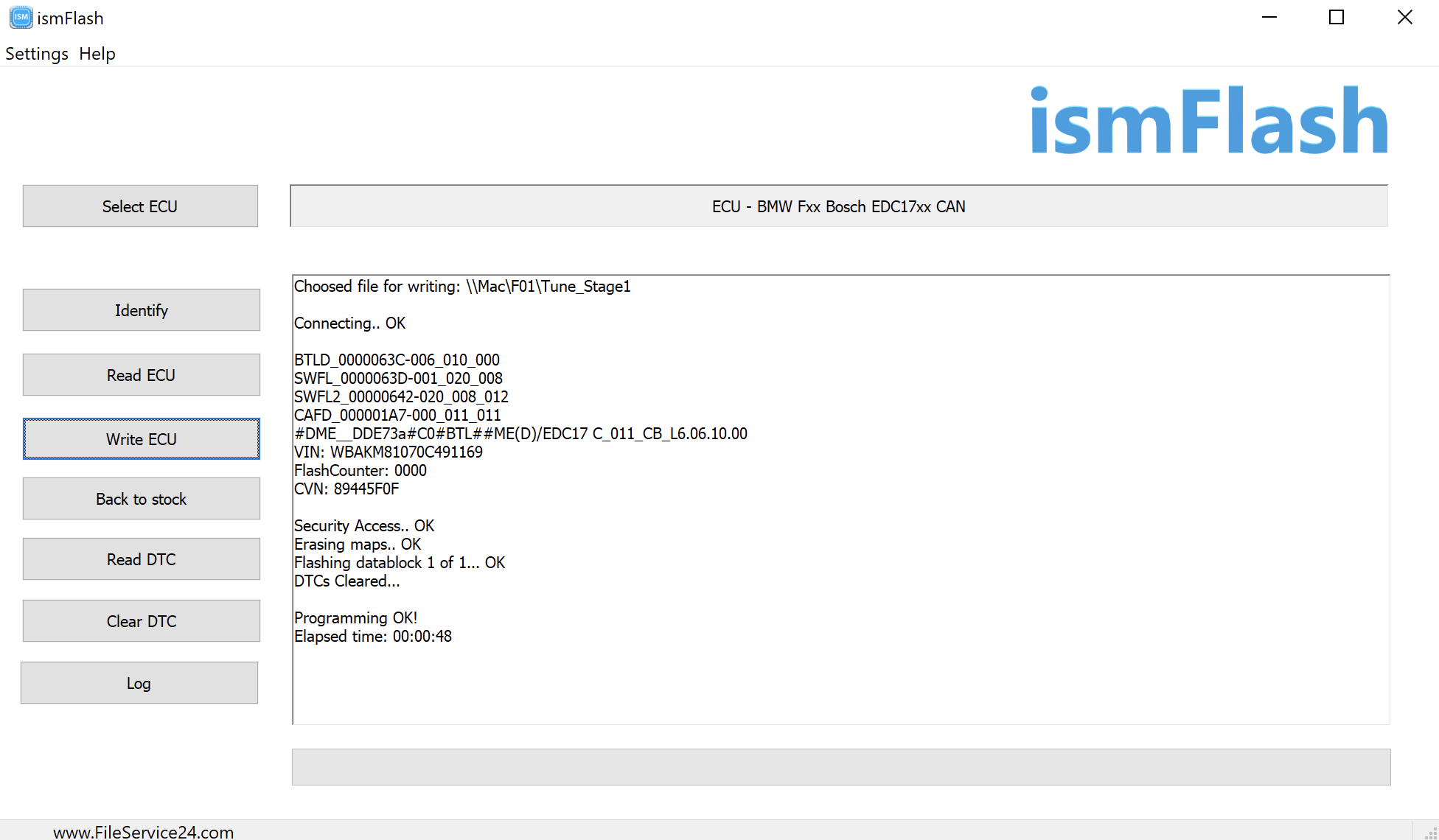Viewport: 1439px width, 840px height.
Task: Click the Select ECU button
Action: point(140,206)
